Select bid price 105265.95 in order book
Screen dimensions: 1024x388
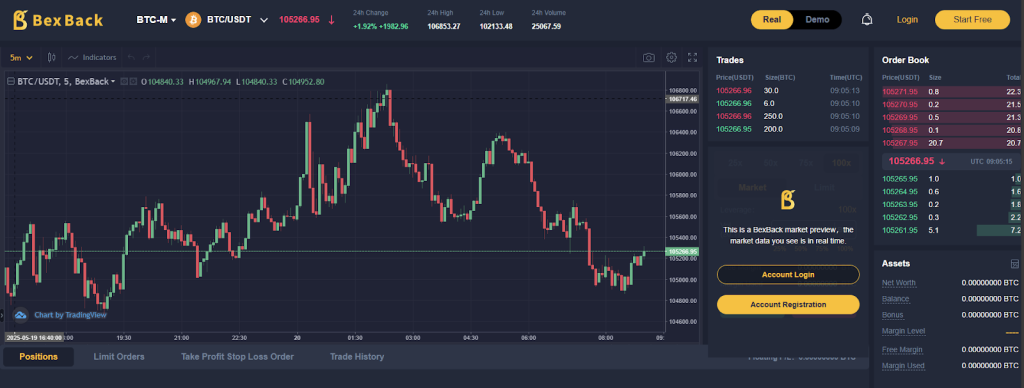(899, 178)
